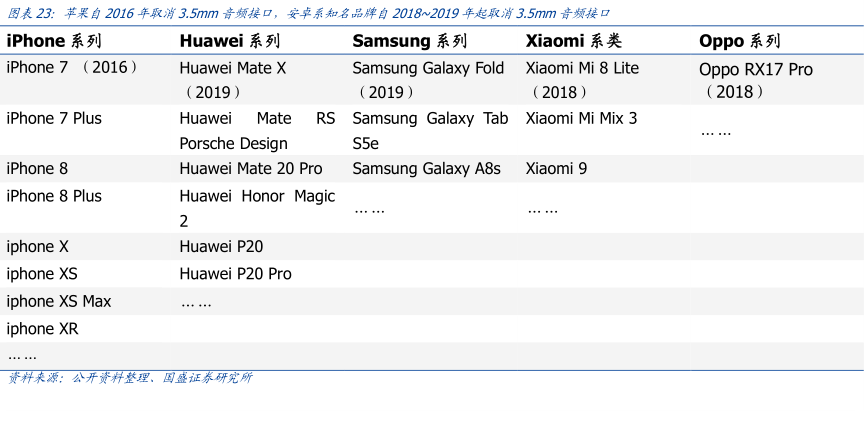The image size is (865, 424).
Task: Click the Xiaomi 9 cell
Action: (556, 169)
